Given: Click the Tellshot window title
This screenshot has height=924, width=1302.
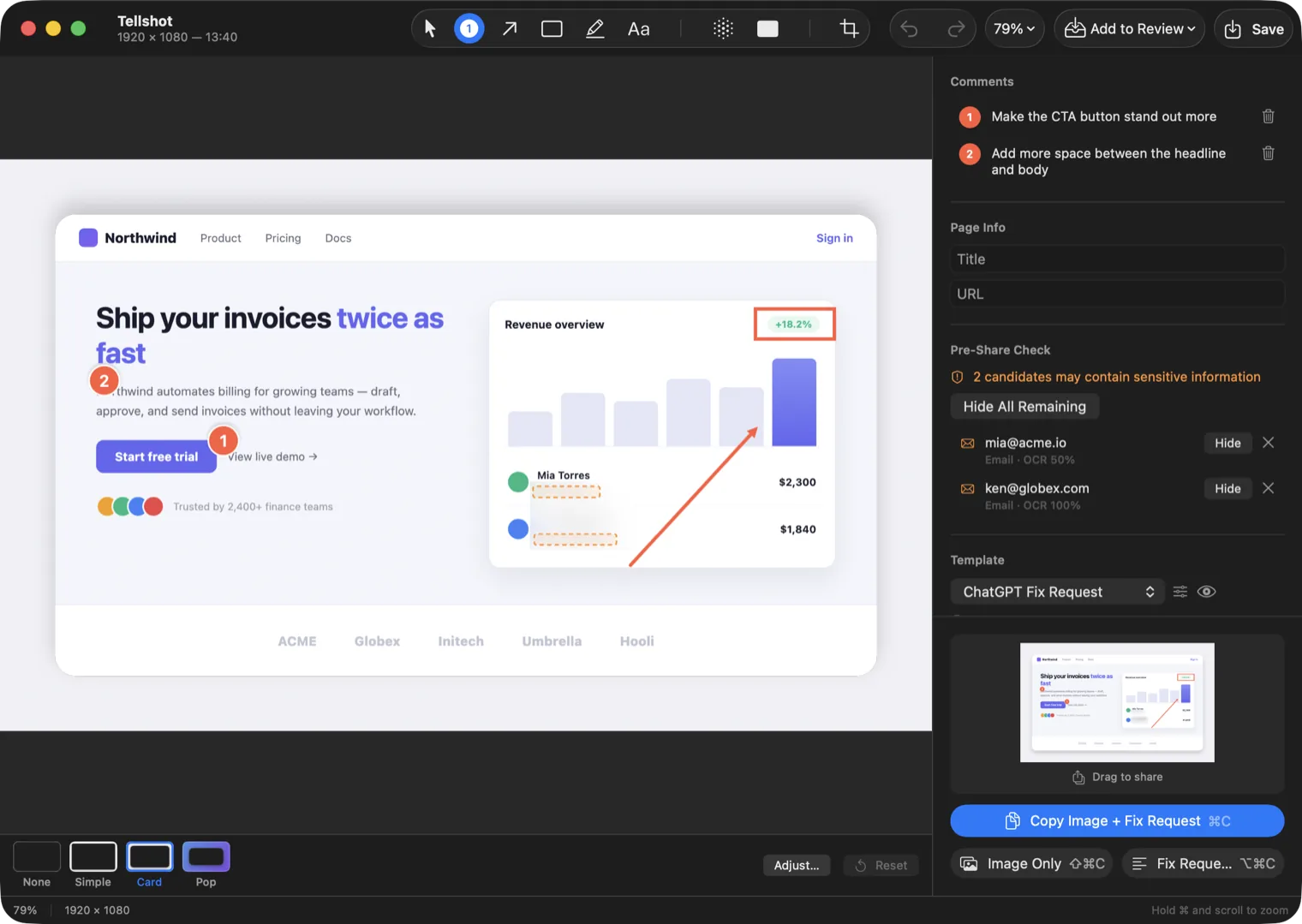Looking at the screenshot, I should pyautogui.click(x=145, y=21).
